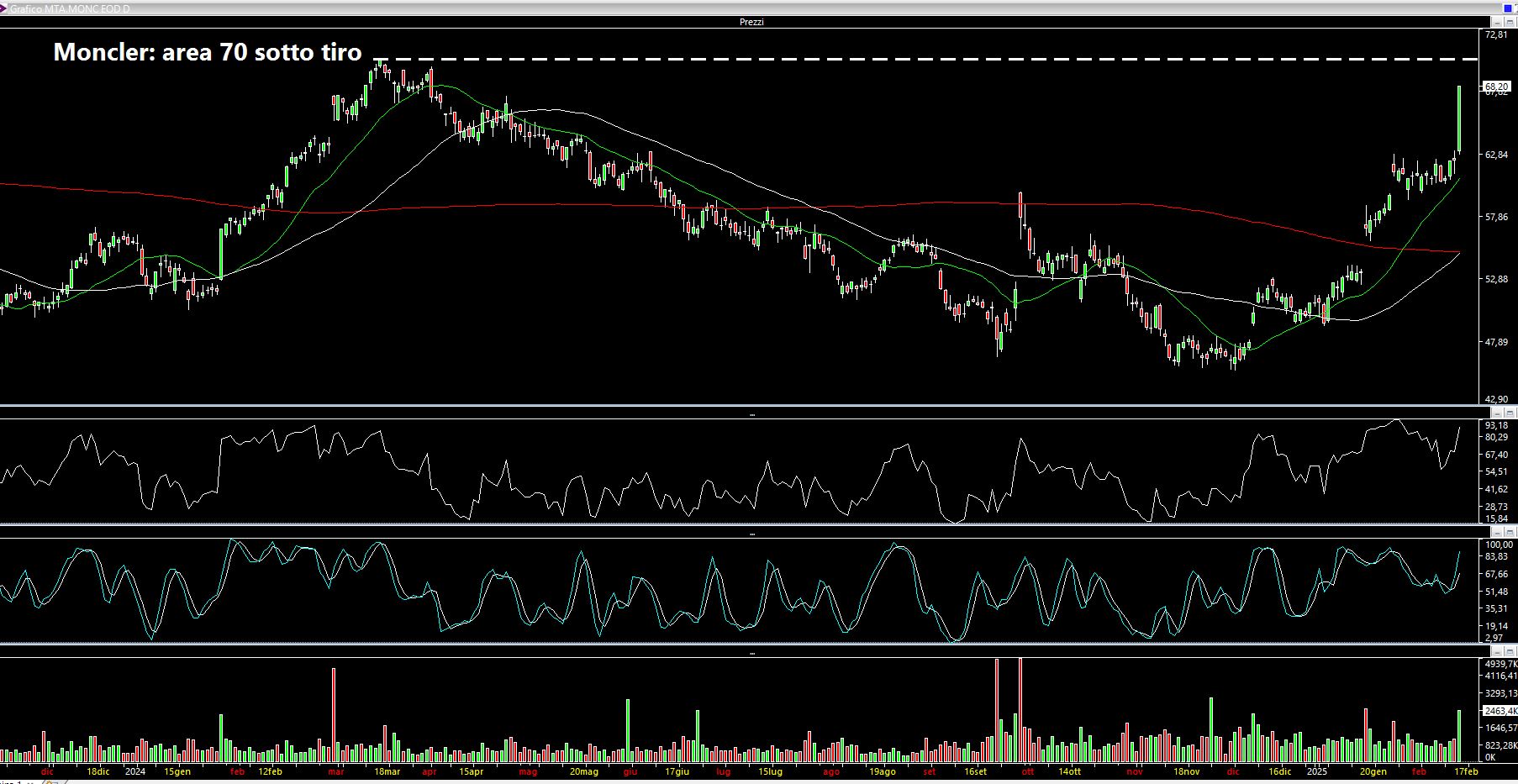
Task: Click the 20mag date label
Action: (584, 771)
